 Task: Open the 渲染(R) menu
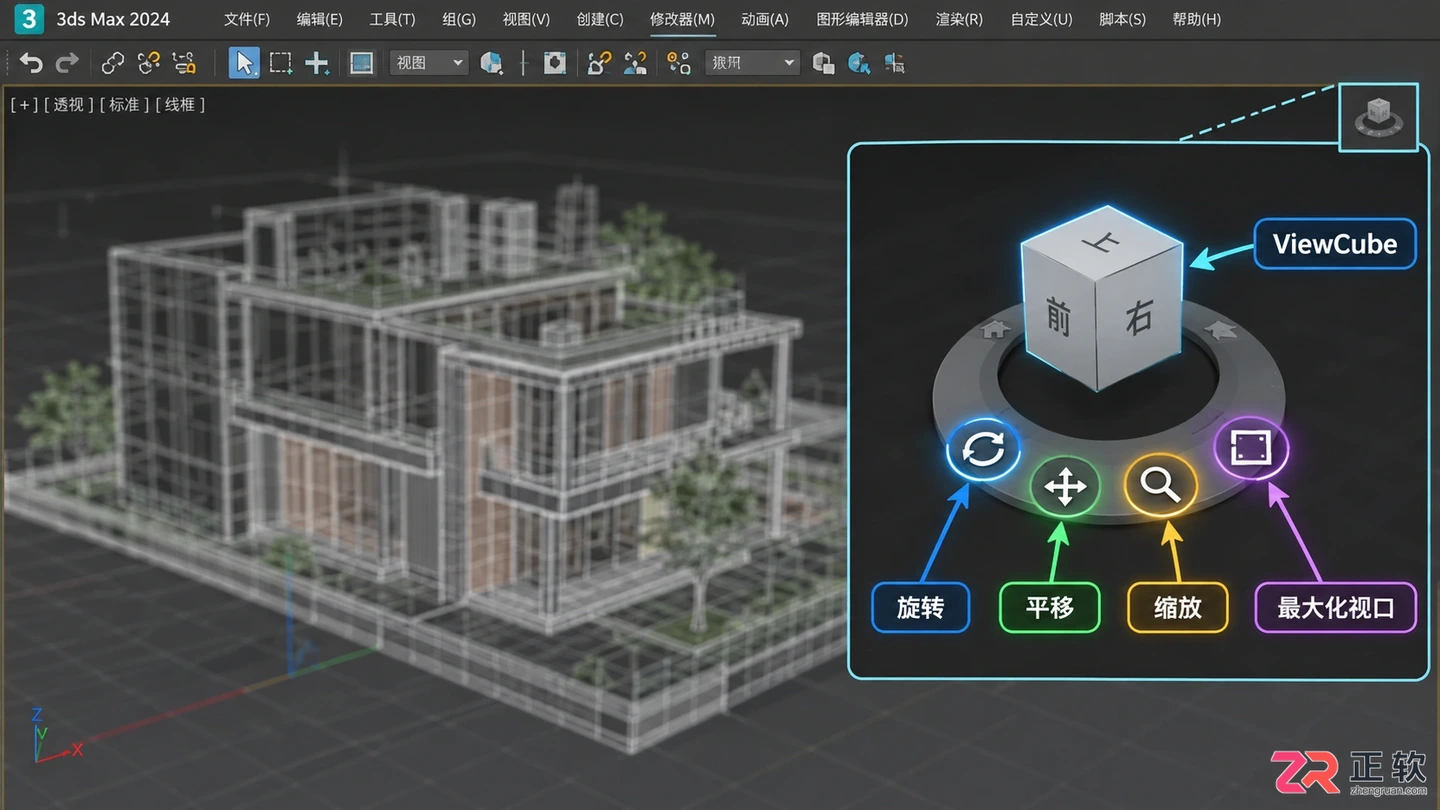(959, 19)
